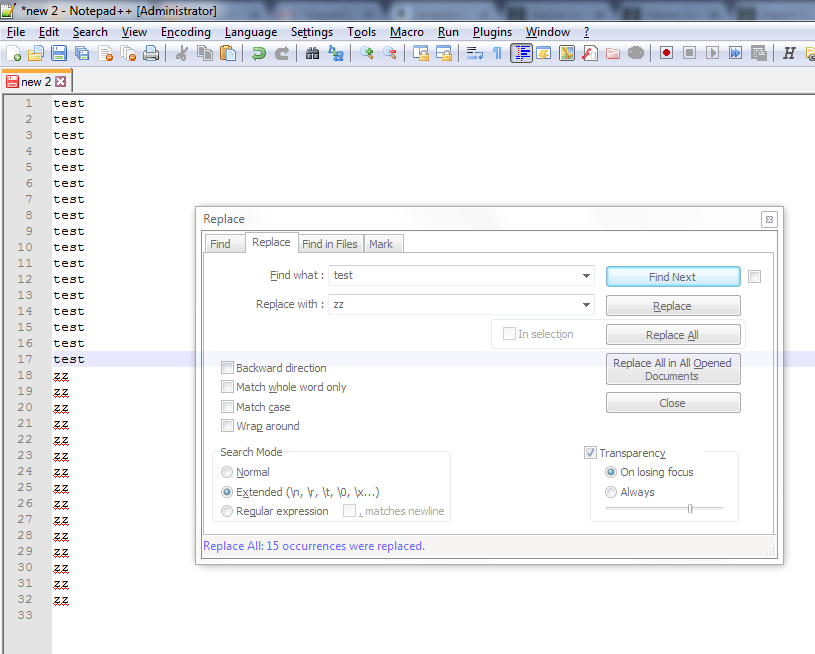Click the Find binoculars toolbar icon
The width and height of the screenshot is (815, 654).
(312, 53)
